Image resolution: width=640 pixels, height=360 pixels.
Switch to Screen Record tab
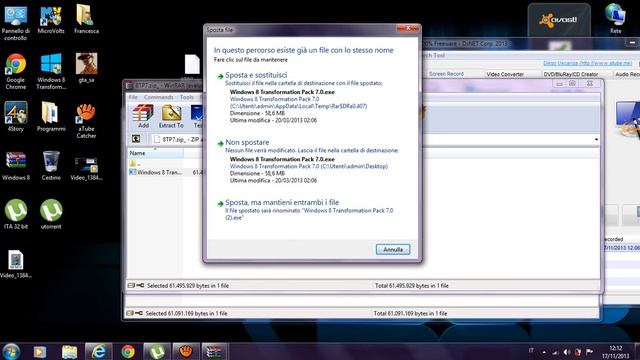tap(446, 74)
